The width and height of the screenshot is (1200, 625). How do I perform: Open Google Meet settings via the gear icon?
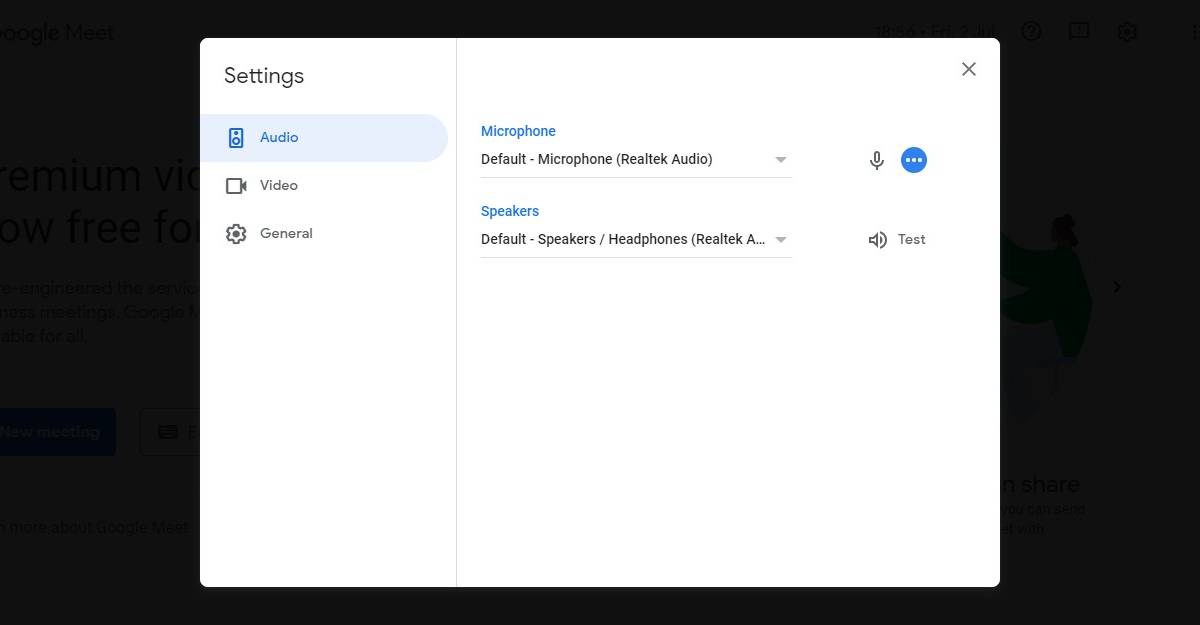[1127, 31]
